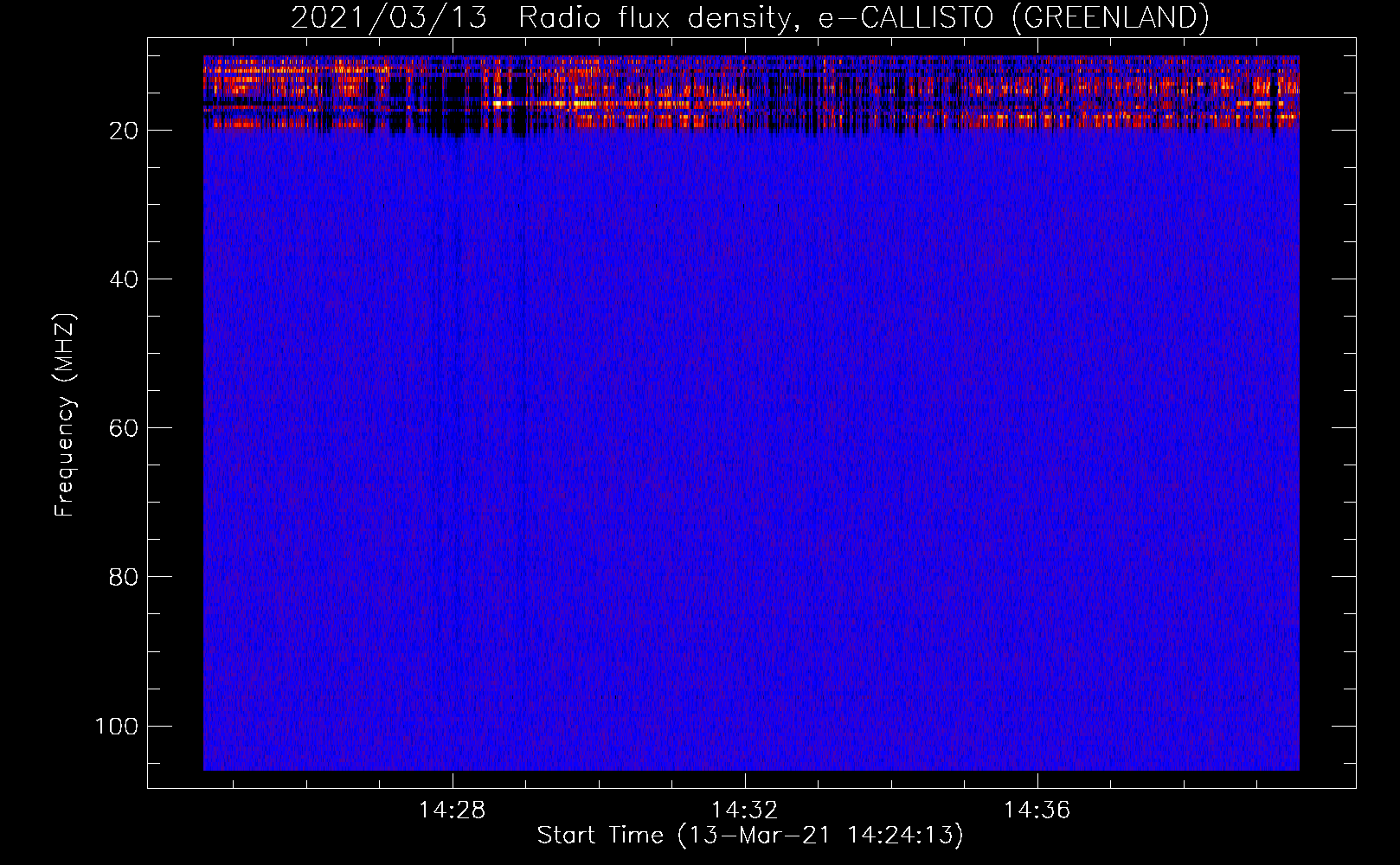Click the 40 MHz frequency tick label

pos(124,279)
